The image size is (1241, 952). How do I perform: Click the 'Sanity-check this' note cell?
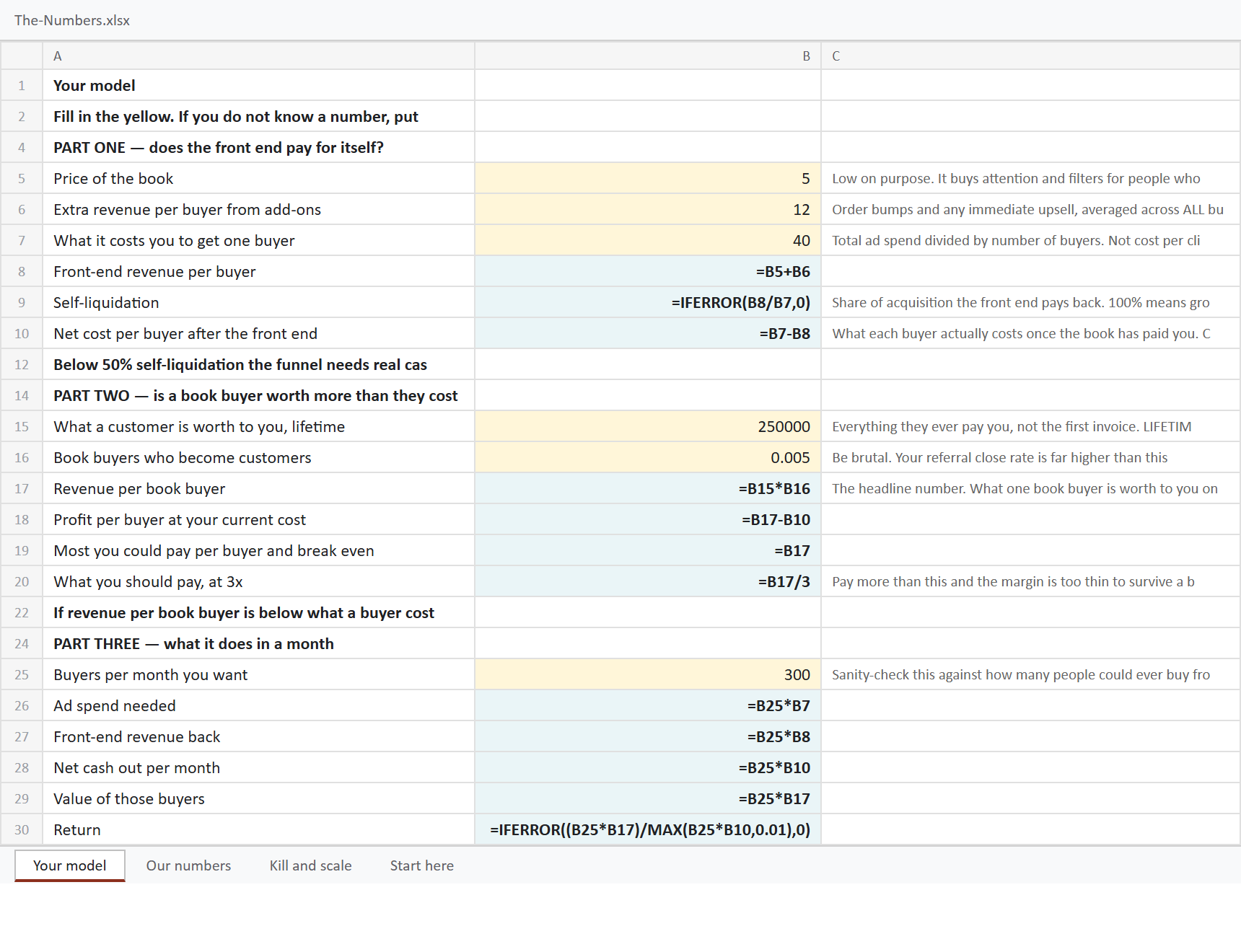click(x=1030, y=674)
